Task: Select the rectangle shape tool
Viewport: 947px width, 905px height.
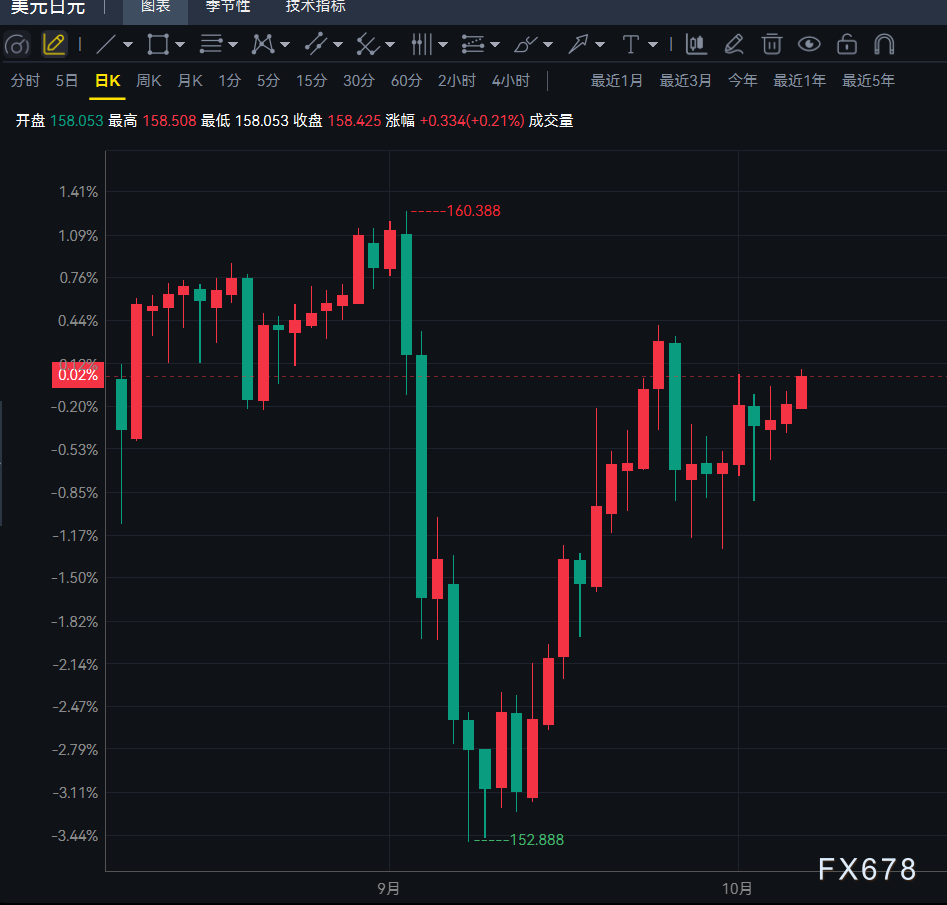Action: (158, 44)
